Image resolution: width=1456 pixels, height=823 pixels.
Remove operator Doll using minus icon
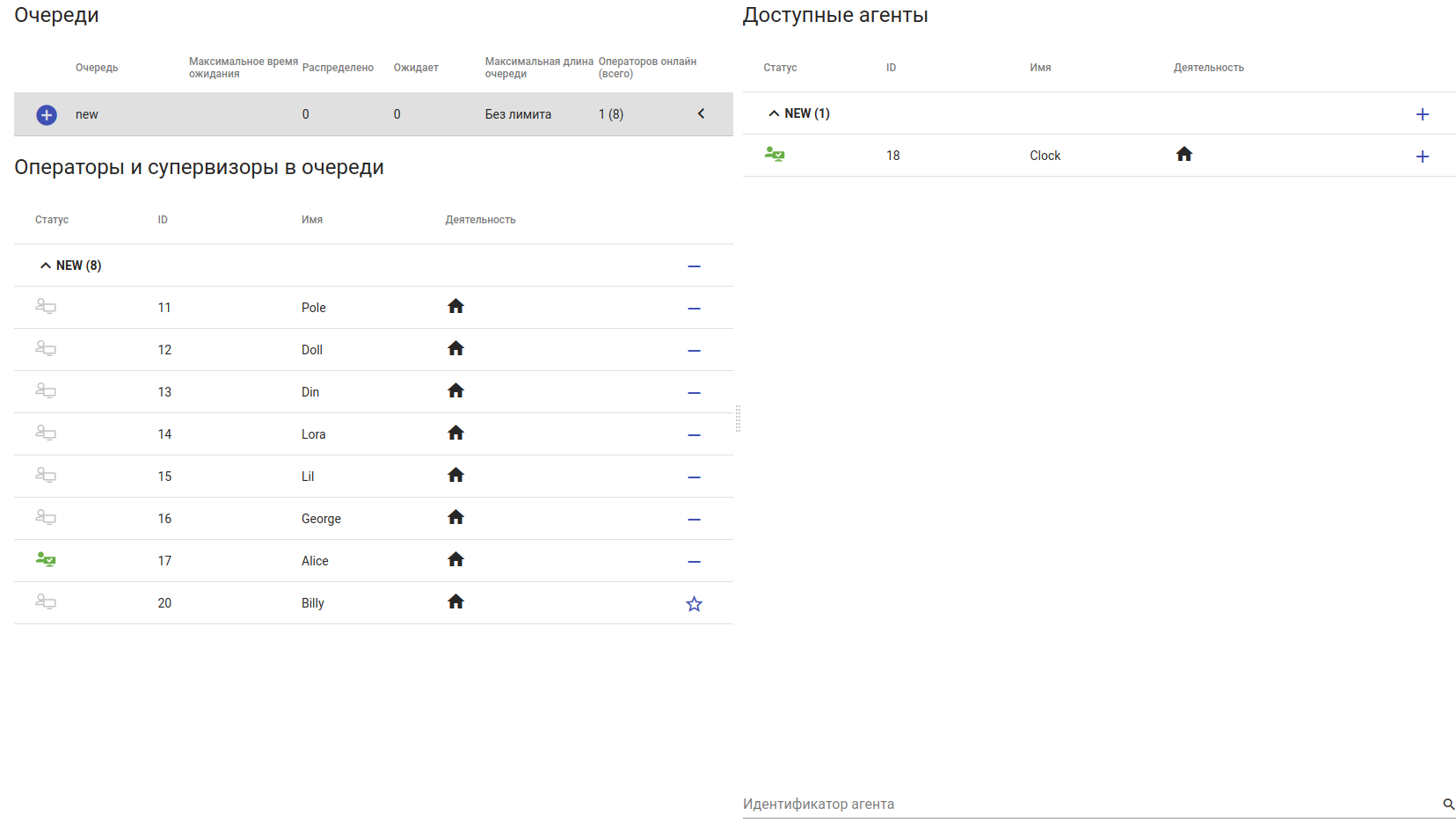[694, 351]
